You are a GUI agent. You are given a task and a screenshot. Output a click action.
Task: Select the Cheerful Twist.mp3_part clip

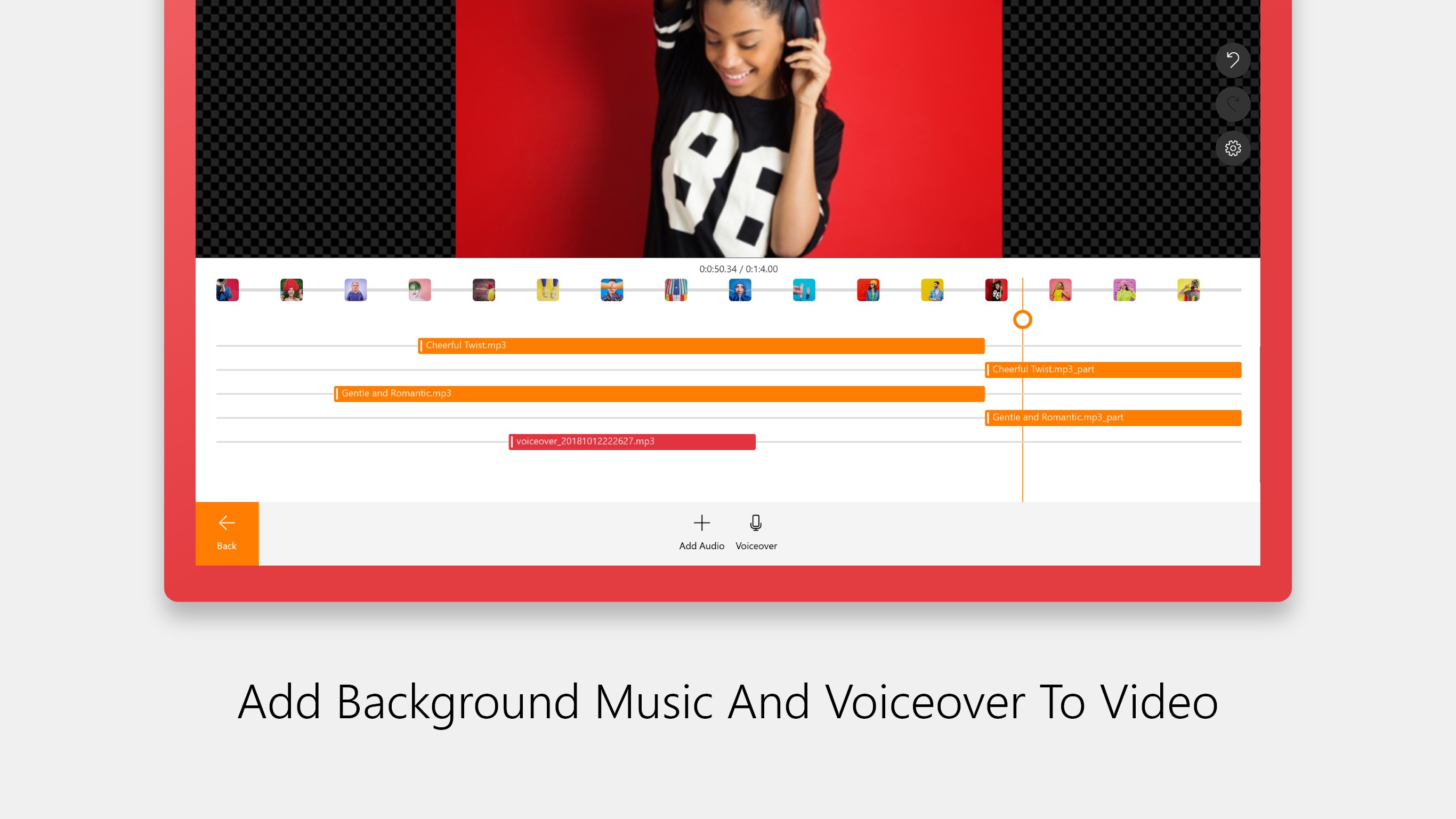(x=1112, y=370)
